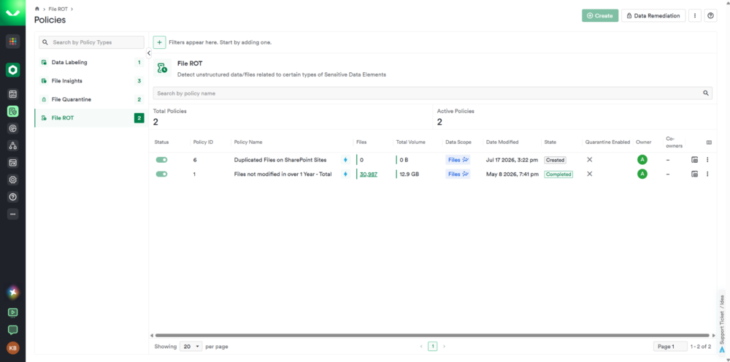Select File ROT policy type
The height and width of the screenshot is (362, 730).
[91, 118]
